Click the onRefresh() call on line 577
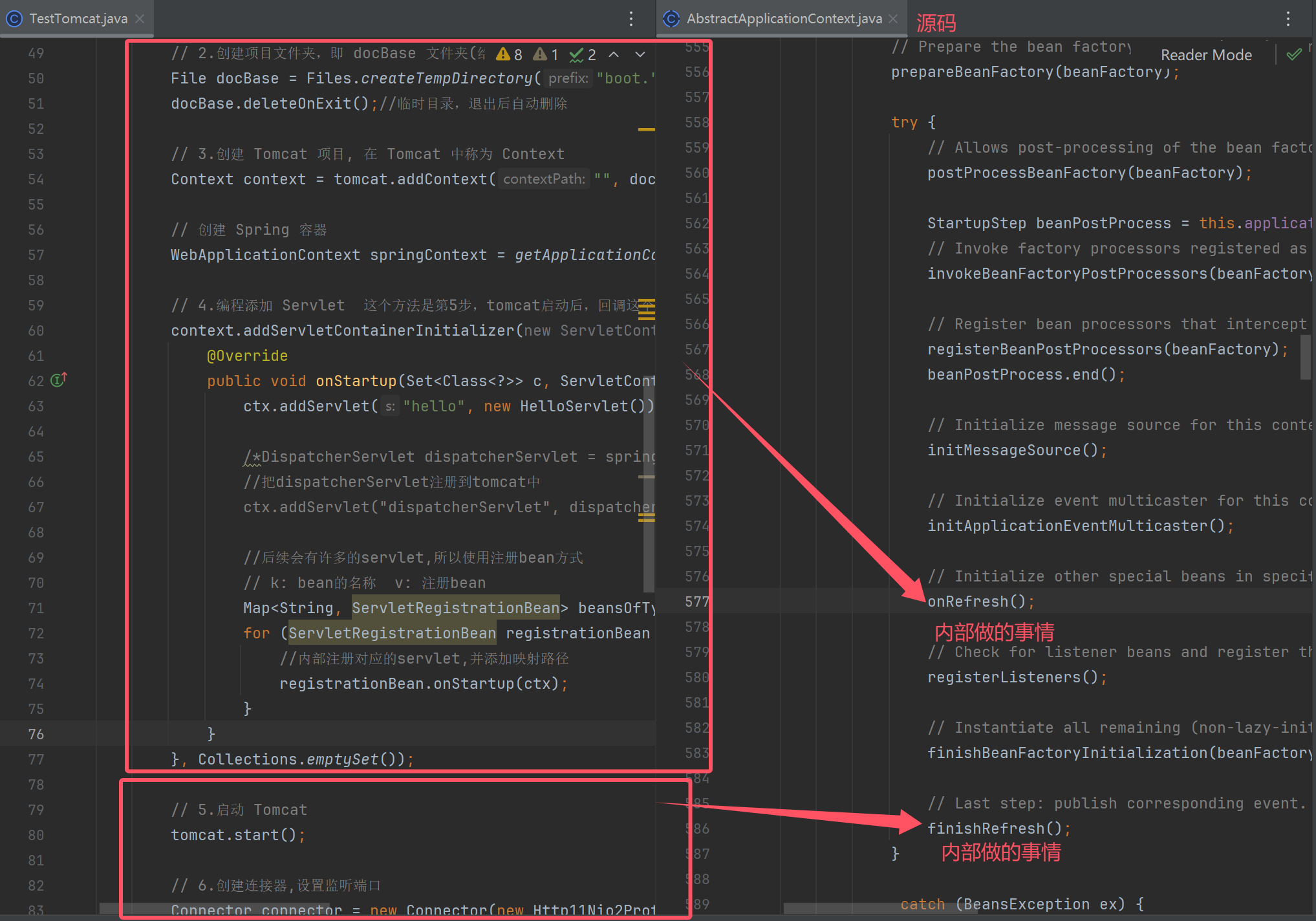Viewport: 1316px width, 921px height. 981,601
